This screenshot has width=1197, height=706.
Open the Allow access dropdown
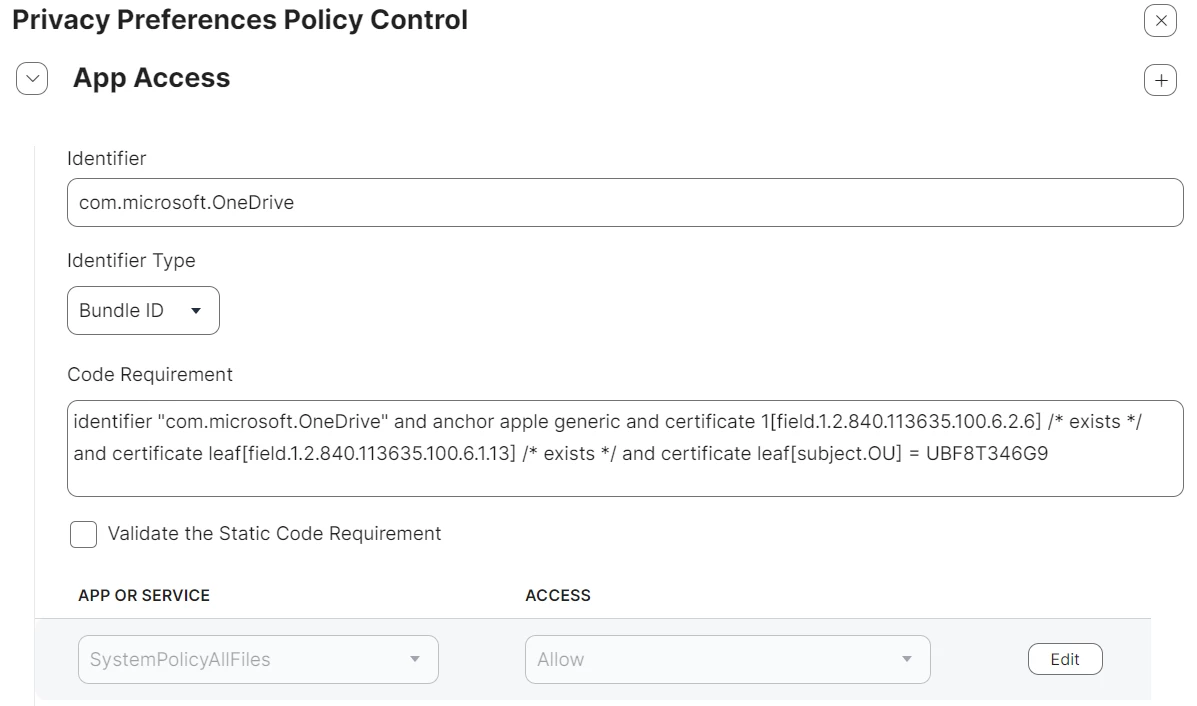coord(728,659)
